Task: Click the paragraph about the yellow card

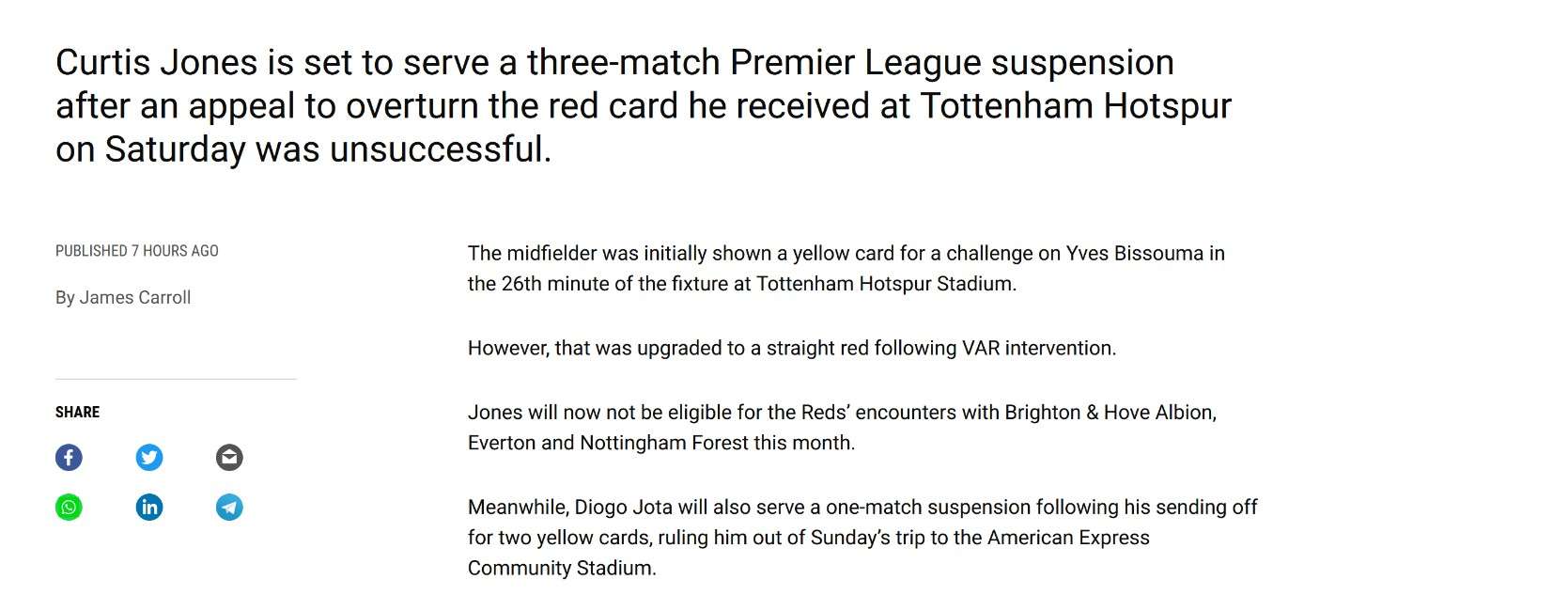Action: click(x=846, y=268)
